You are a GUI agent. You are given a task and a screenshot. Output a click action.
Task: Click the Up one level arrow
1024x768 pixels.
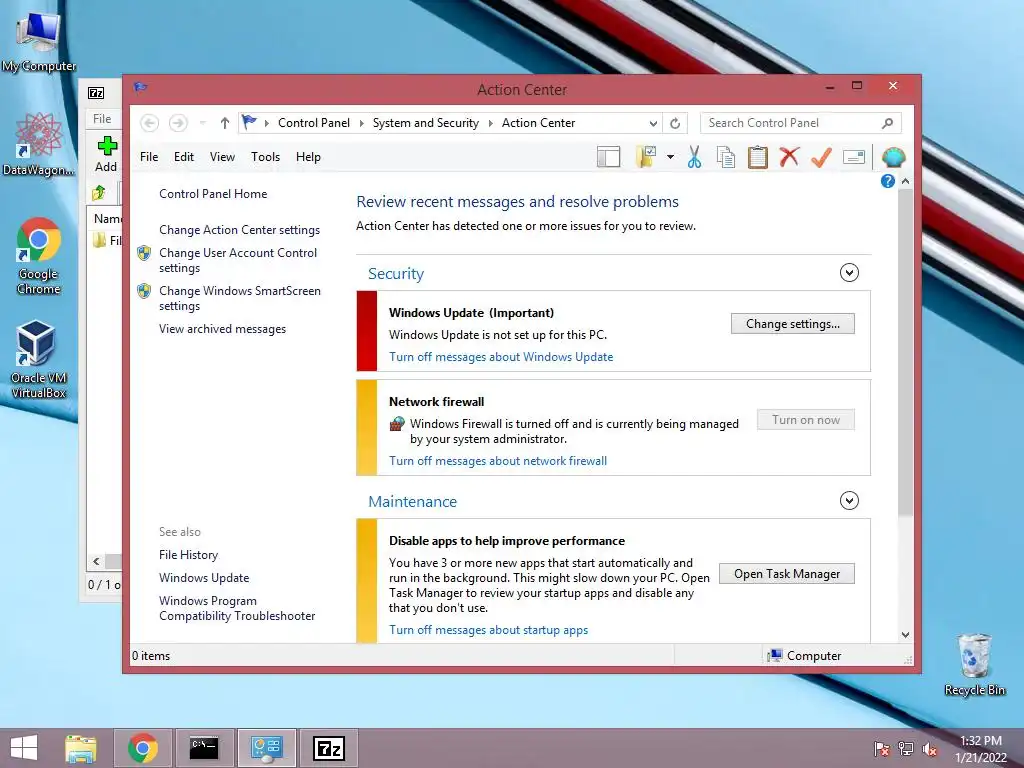[x=225, y=123]
